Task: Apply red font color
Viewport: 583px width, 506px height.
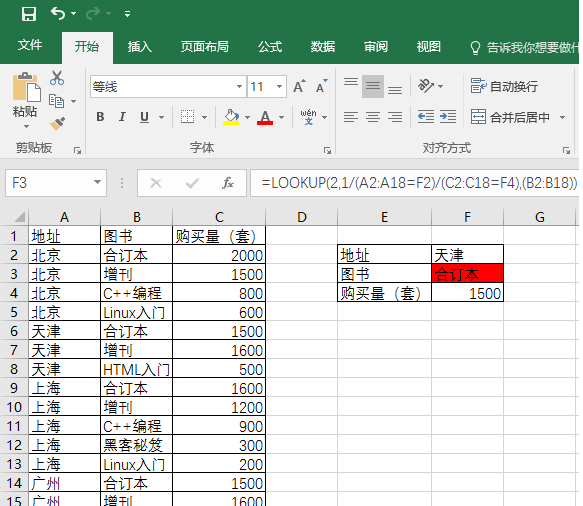Action: click(x=265, y=117)
